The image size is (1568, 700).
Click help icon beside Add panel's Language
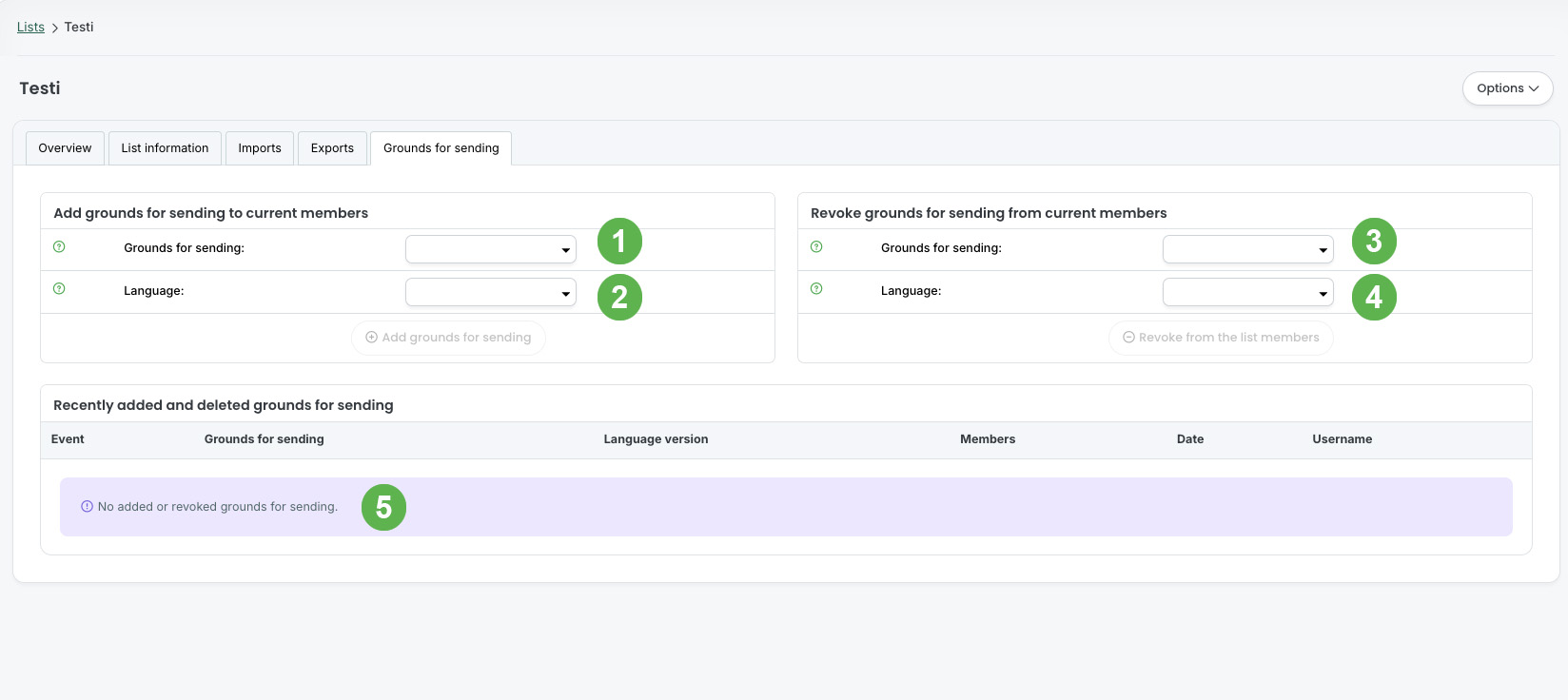[x=59, y=289]
